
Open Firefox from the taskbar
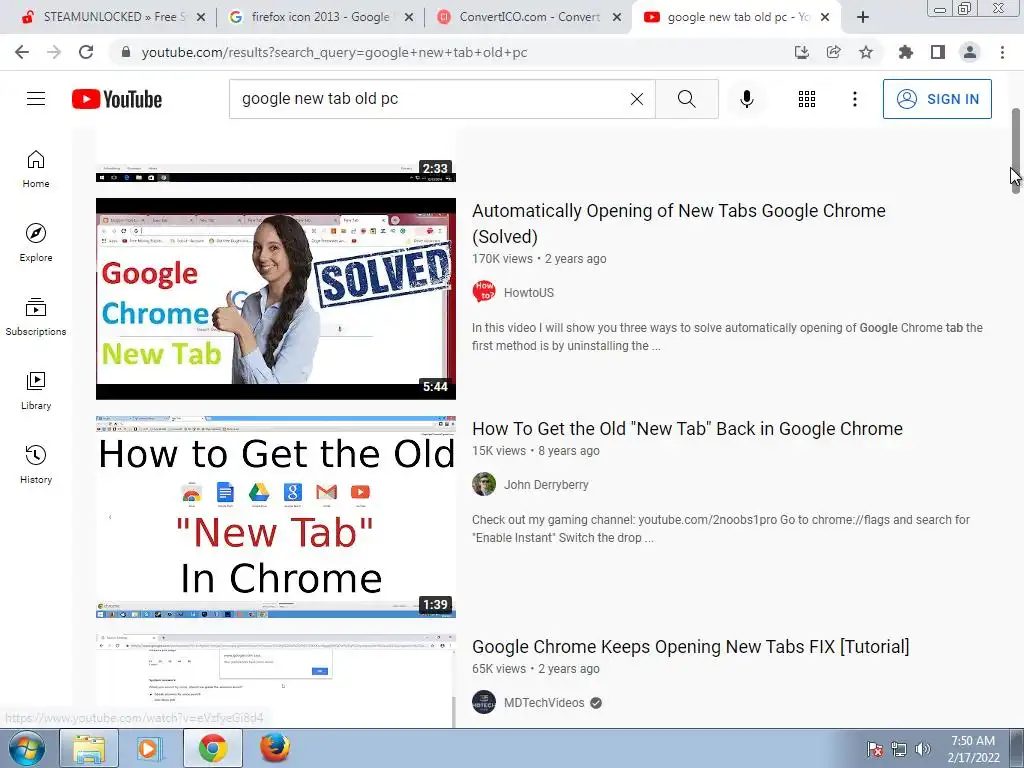(x=274, y=748)
